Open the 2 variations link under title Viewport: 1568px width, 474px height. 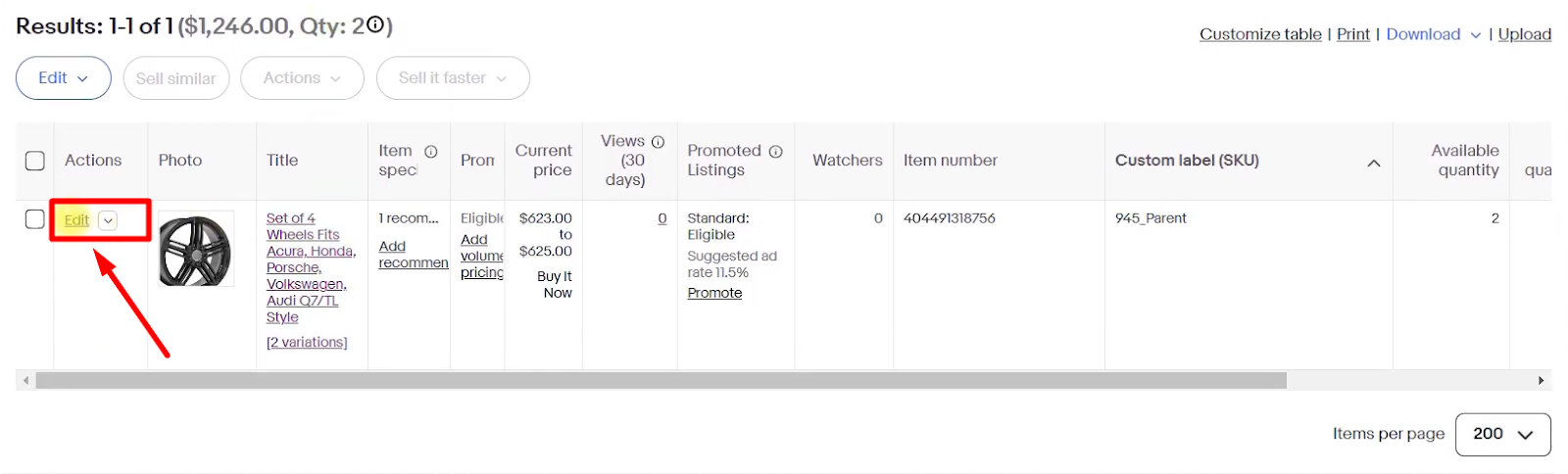(x=307, y=342)
